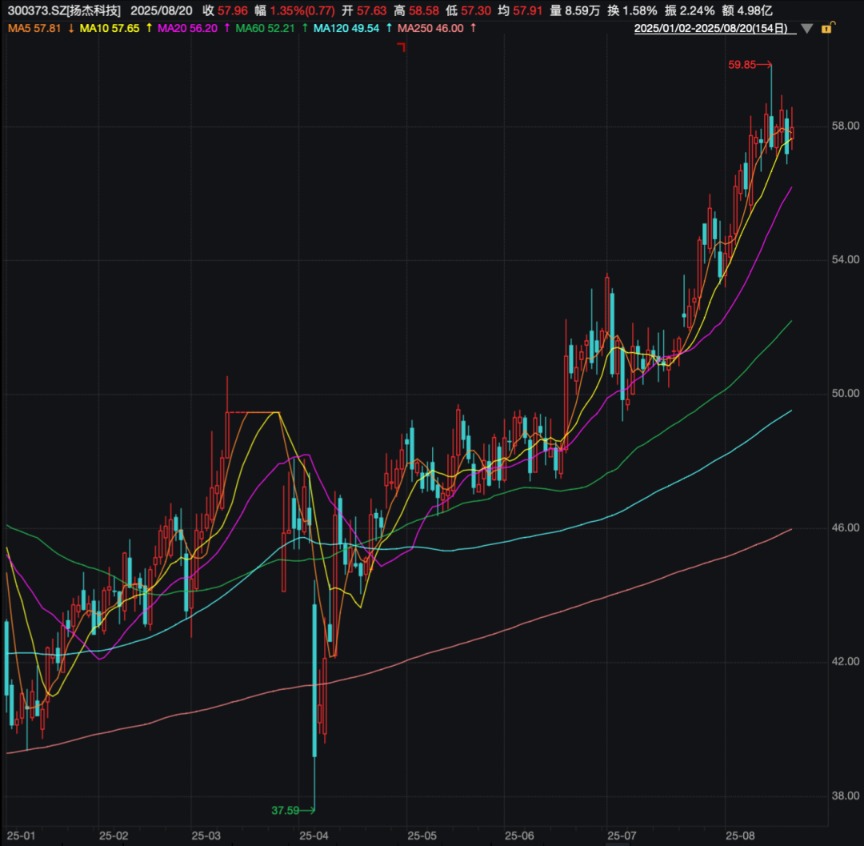Click the 25-08 label on time axis
Image resolution: width=864 pixels, height=846 pixels.
[739, 834]
